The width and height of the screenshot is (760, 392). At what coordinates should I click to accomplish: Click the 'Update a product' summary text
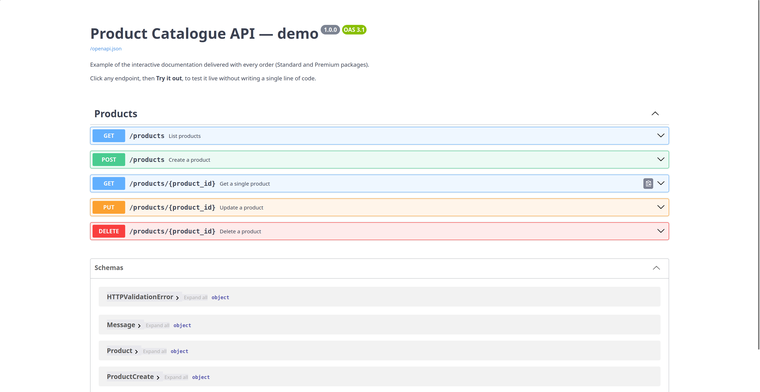tap(241, 207)
